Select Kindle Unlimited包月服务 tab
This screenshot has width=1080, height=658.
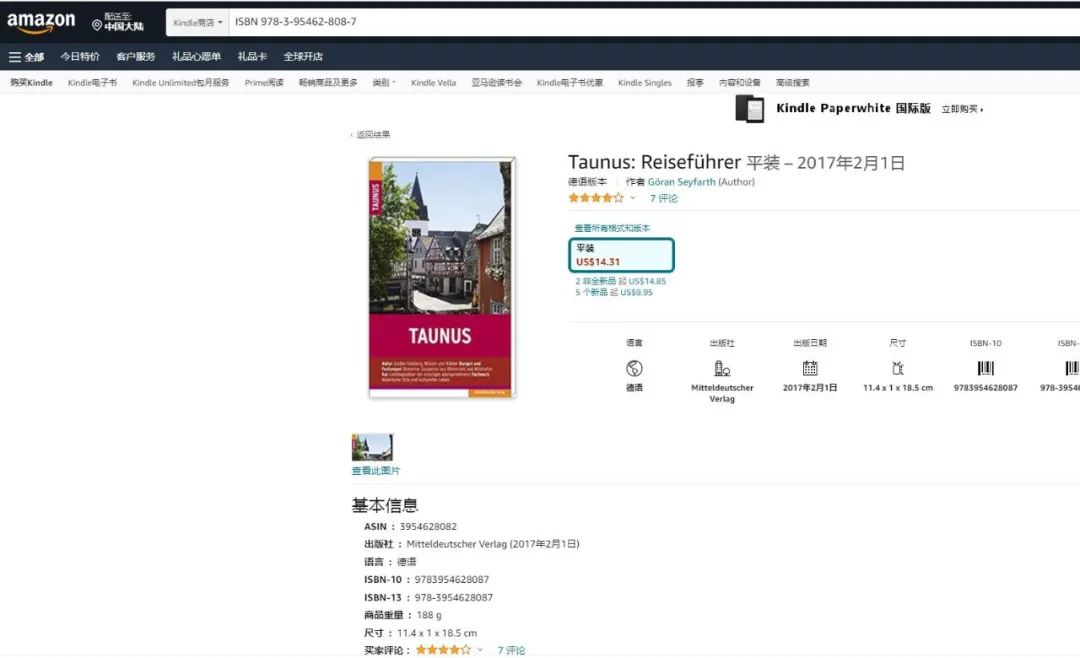(180, 83)
